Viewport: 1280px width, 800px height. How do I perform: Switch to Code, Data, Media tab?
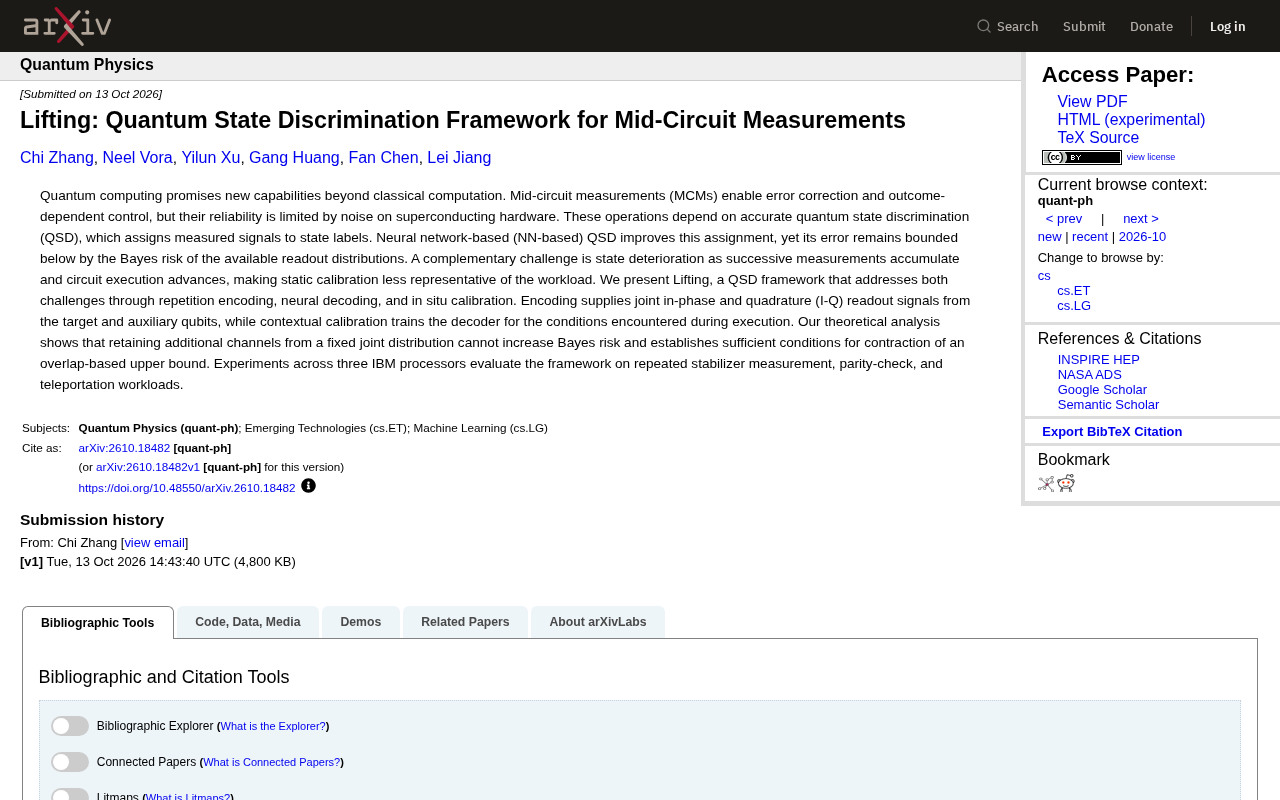[x=248, y=622]
